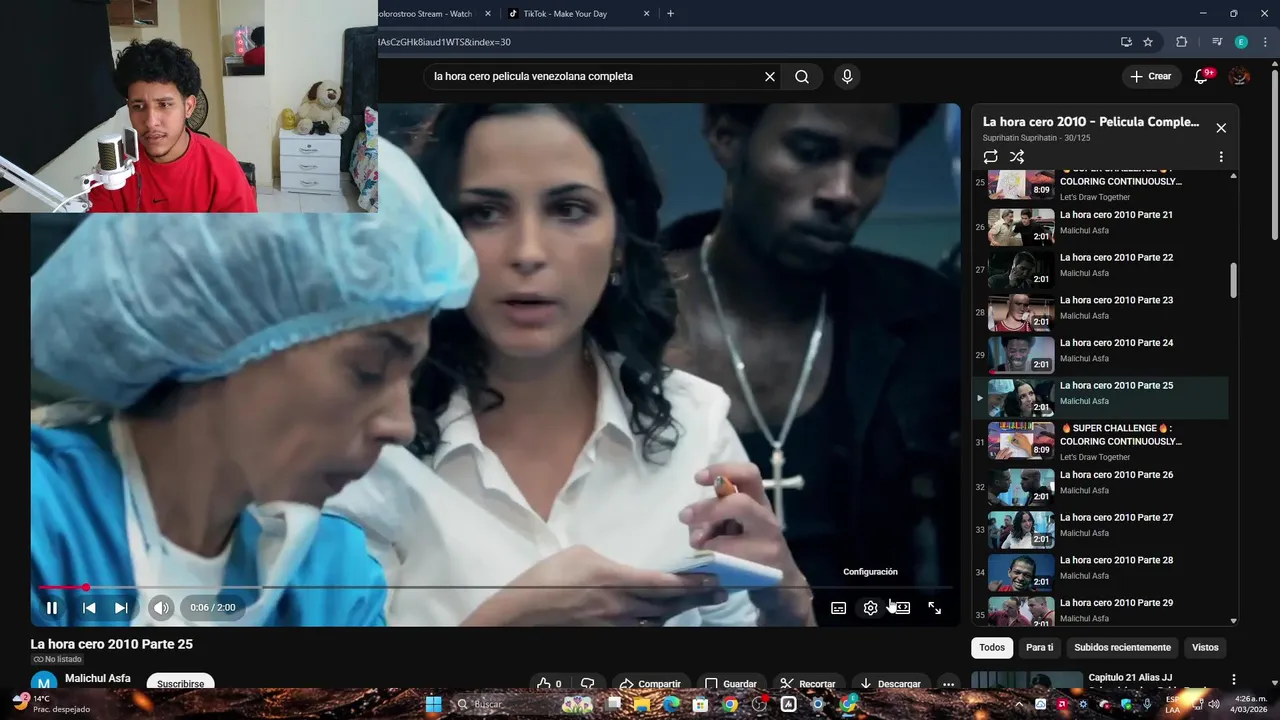Mute the video volume speaker icon

coord(161,608)
